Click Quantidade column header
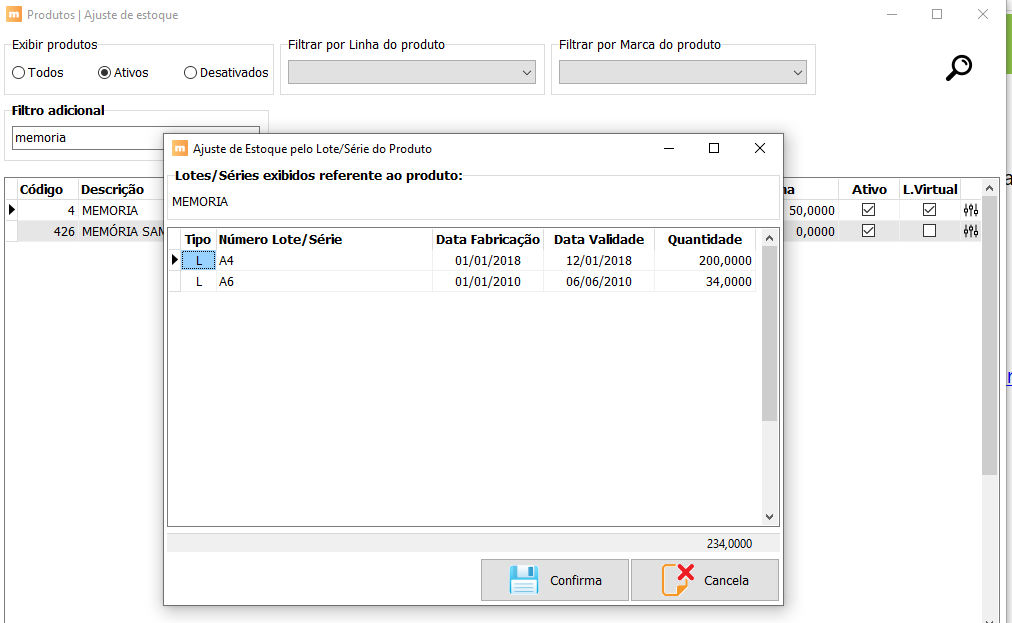 point(705,240)
